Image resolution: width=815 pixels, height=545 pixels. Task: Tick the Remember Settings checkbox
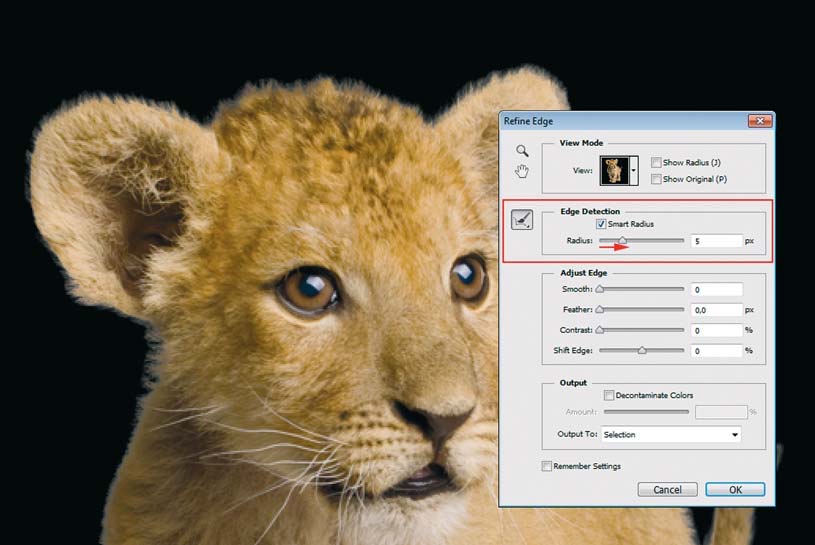point(546,466)
